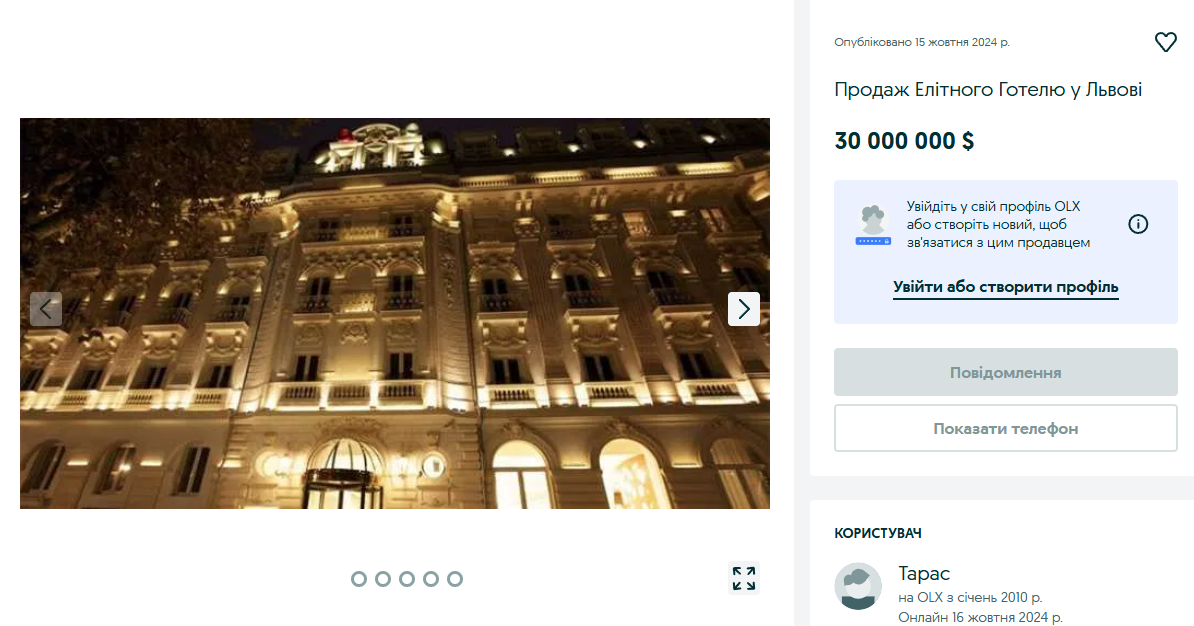Click the КОРИСТУВАЧ section heading
The image size is (1194, 626).
click(x=878, y=533)
